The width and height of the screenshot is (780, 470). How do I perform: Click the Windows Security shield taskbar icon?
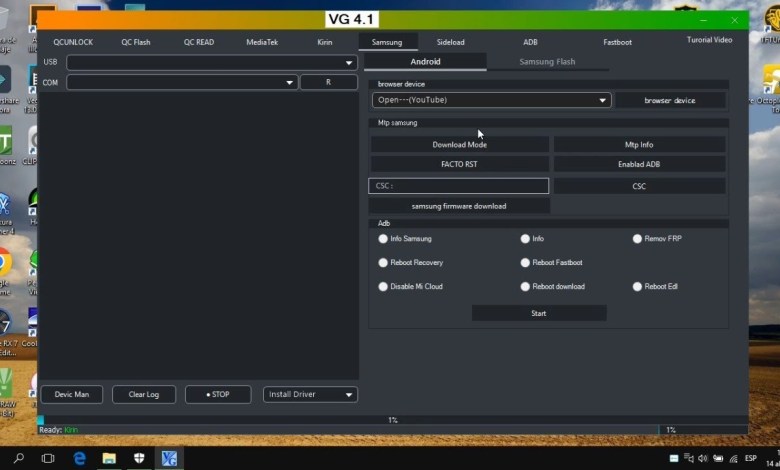pos(139,458)
